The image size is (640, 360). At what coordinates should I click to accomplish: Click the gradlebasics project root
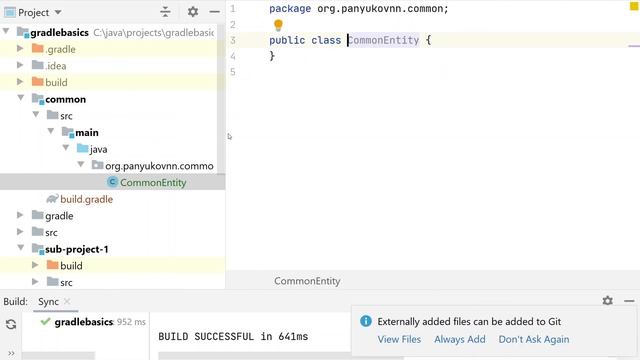[x=59, y=32]
